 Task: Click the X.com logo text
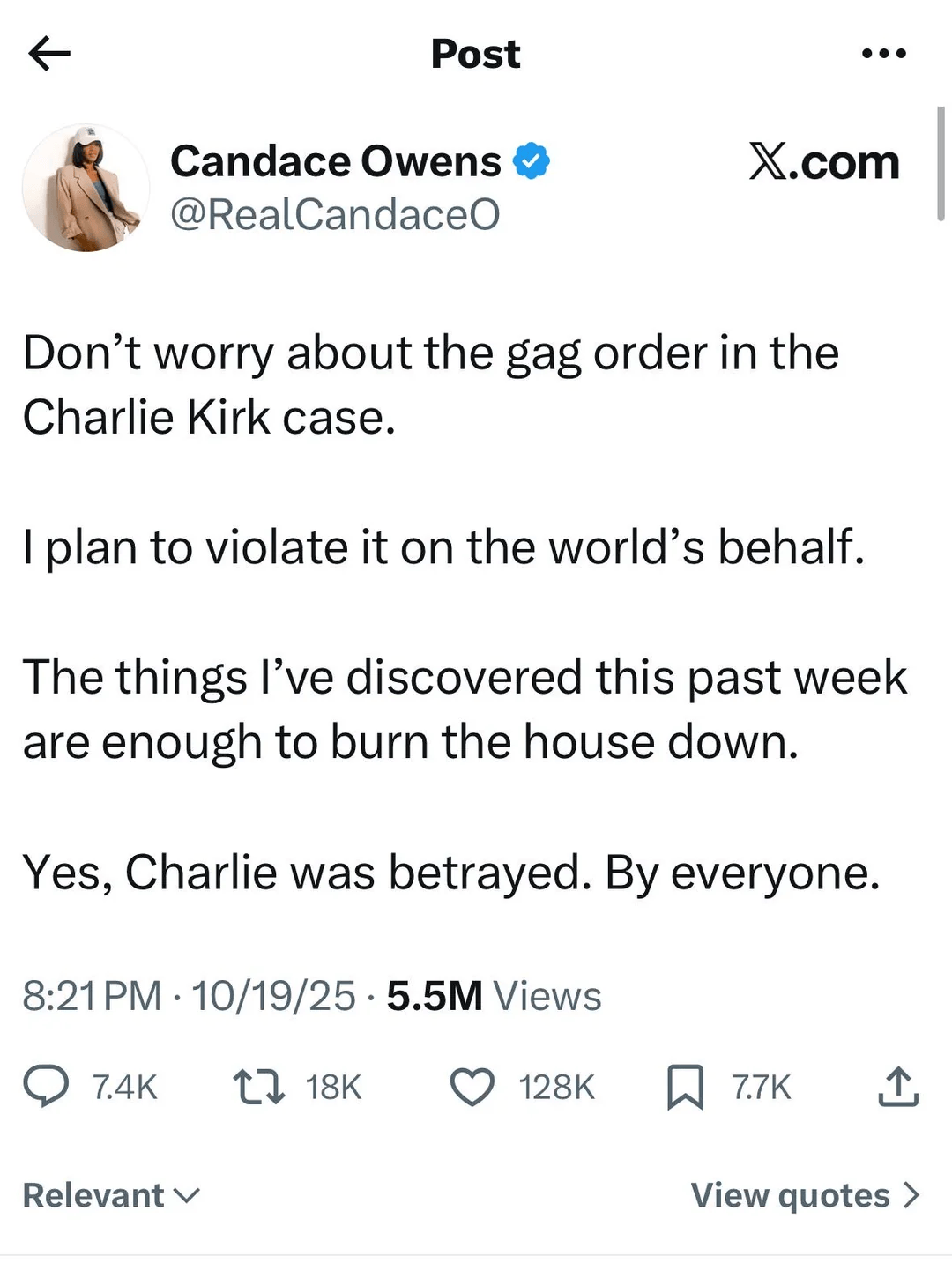(x=824, y=162)
